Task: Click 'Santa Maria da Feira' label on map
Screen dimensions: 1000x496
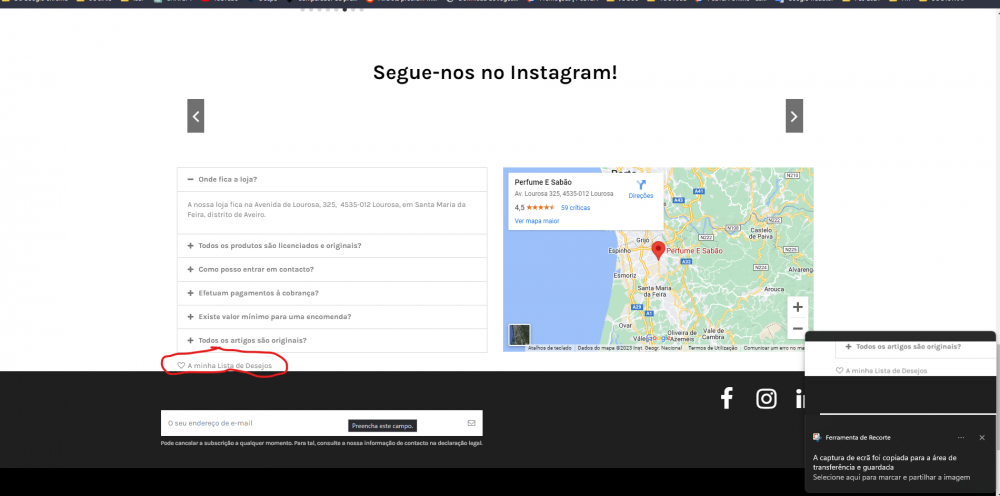Action: pos(652,291)
